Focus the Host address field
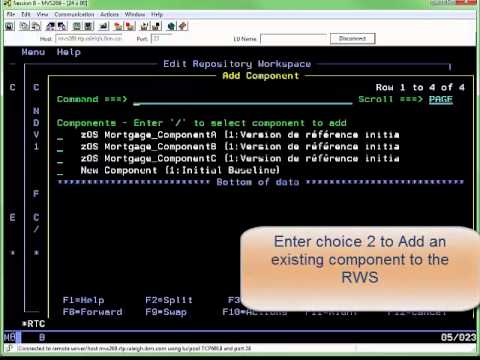This screenshot has width=480, height=360. pos(88,39)
